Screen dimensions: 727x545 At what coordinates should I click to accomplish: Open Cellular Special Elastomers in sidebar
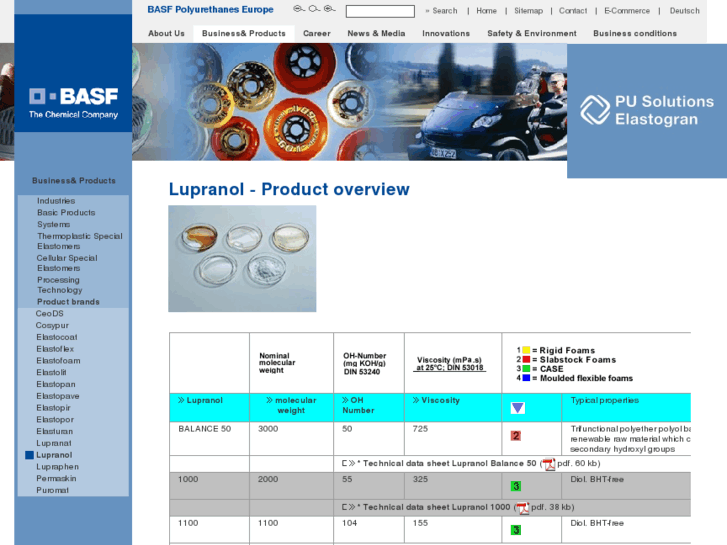67,263
